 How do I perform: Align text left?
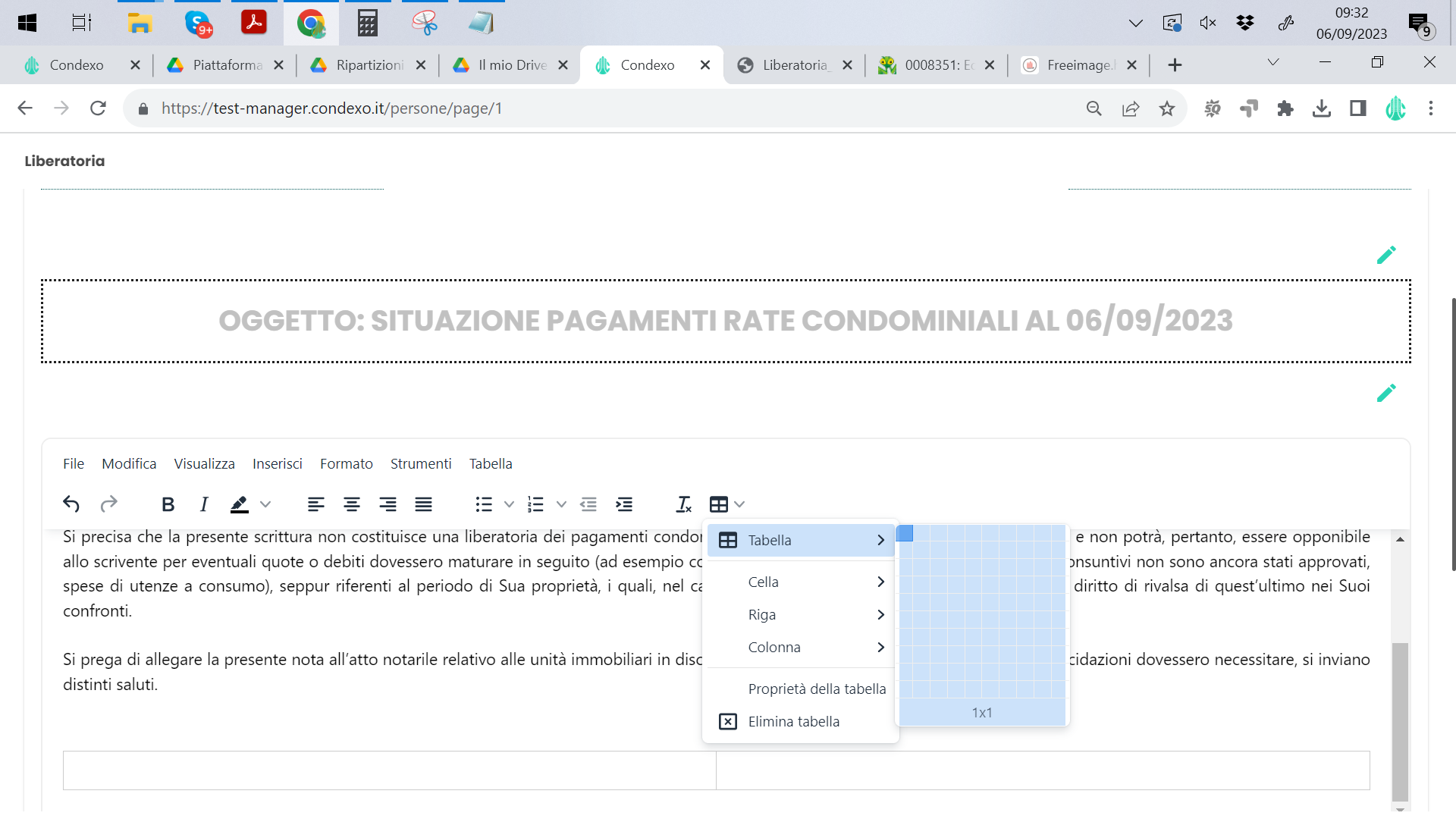click(316, 504)
